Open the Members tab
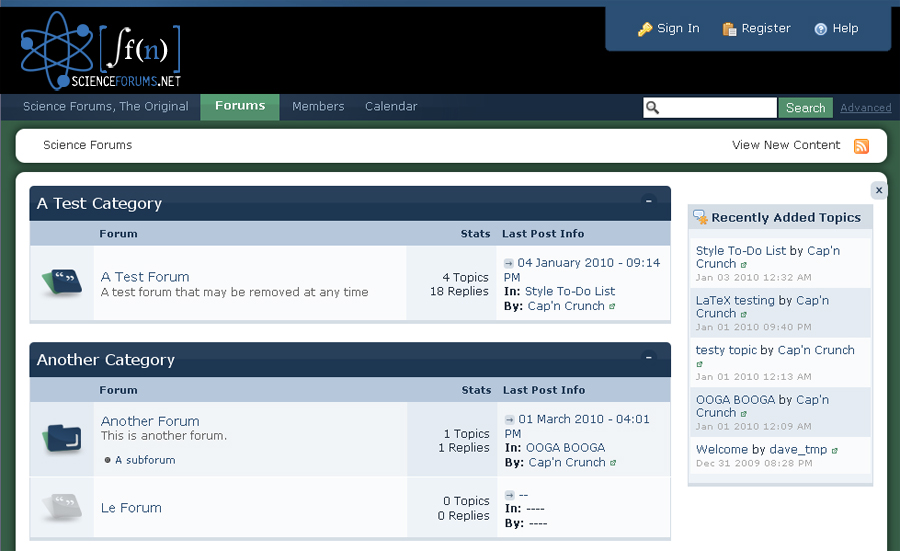Viewport: 900px width, 551px height. point(318,107)
